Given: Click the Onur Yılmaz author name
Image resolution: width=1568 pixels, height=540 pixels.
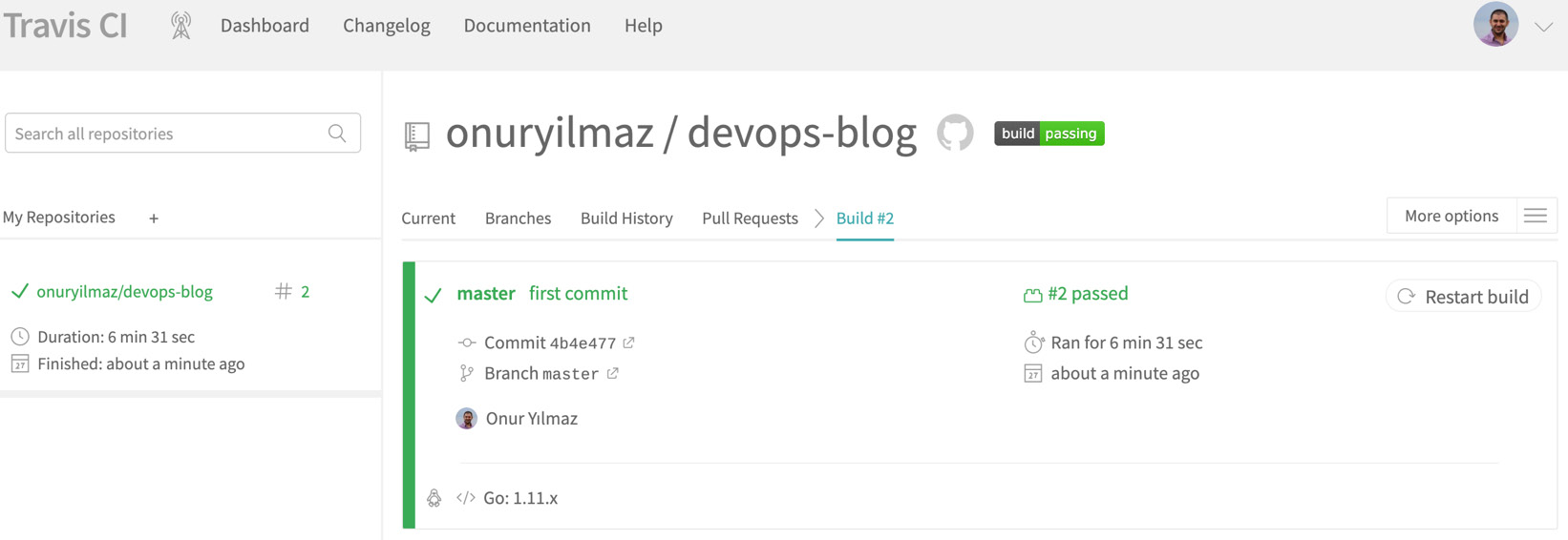Looking at the screenshot, I should (532, 419).
